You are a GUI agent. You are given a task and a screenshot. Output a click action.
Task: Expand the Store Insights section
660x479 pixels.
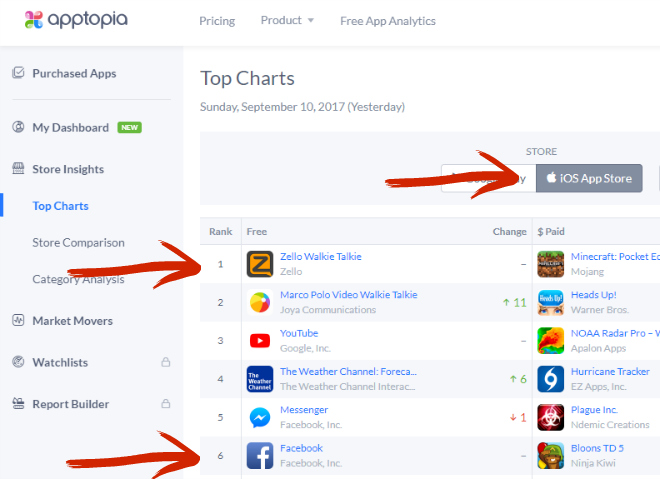click(x=67, y=169)
